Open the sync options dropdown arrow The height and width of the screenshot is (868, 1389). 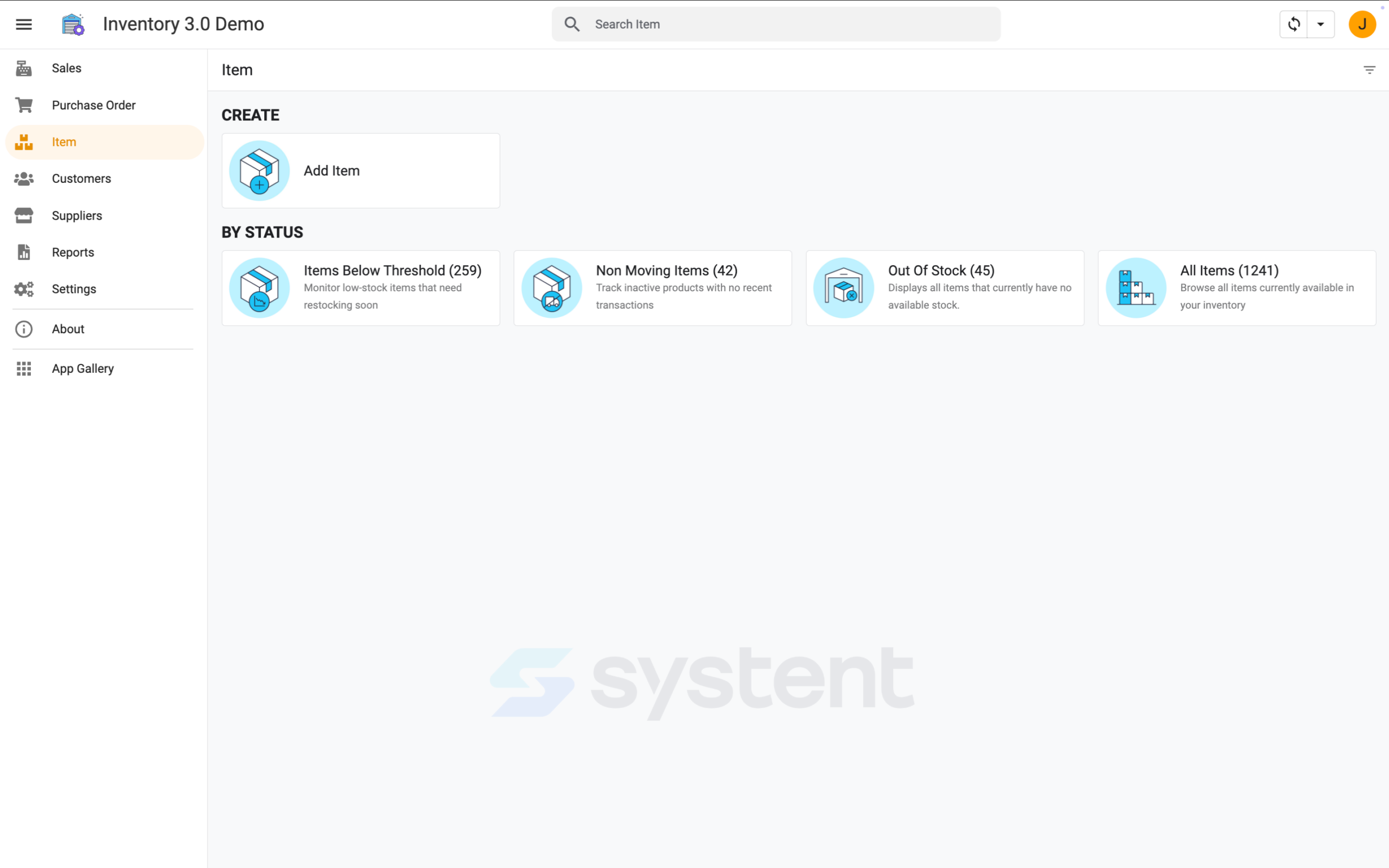coord(1321,24)
